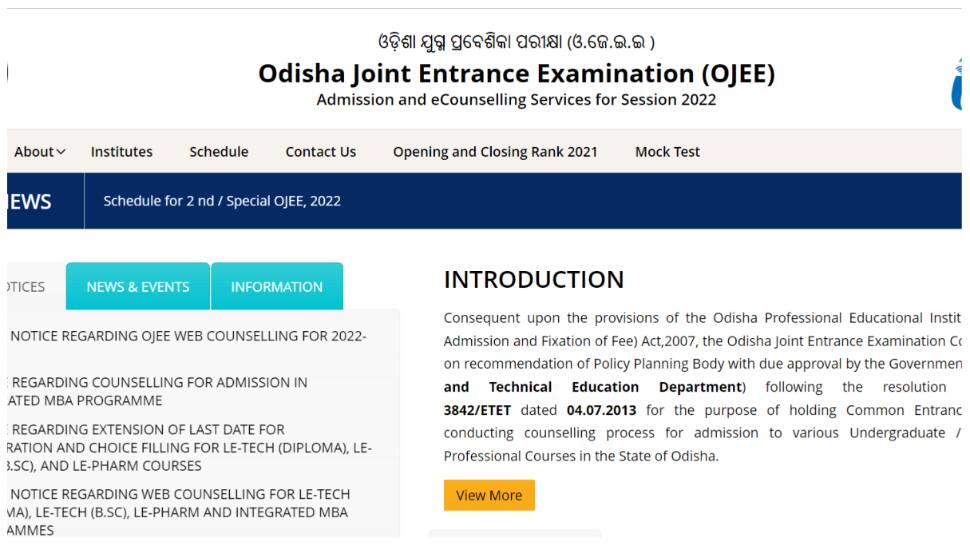Click the Odisha Joint Entrance Examination heading
This screenshot has width=970, height=546.
point(517,73)
